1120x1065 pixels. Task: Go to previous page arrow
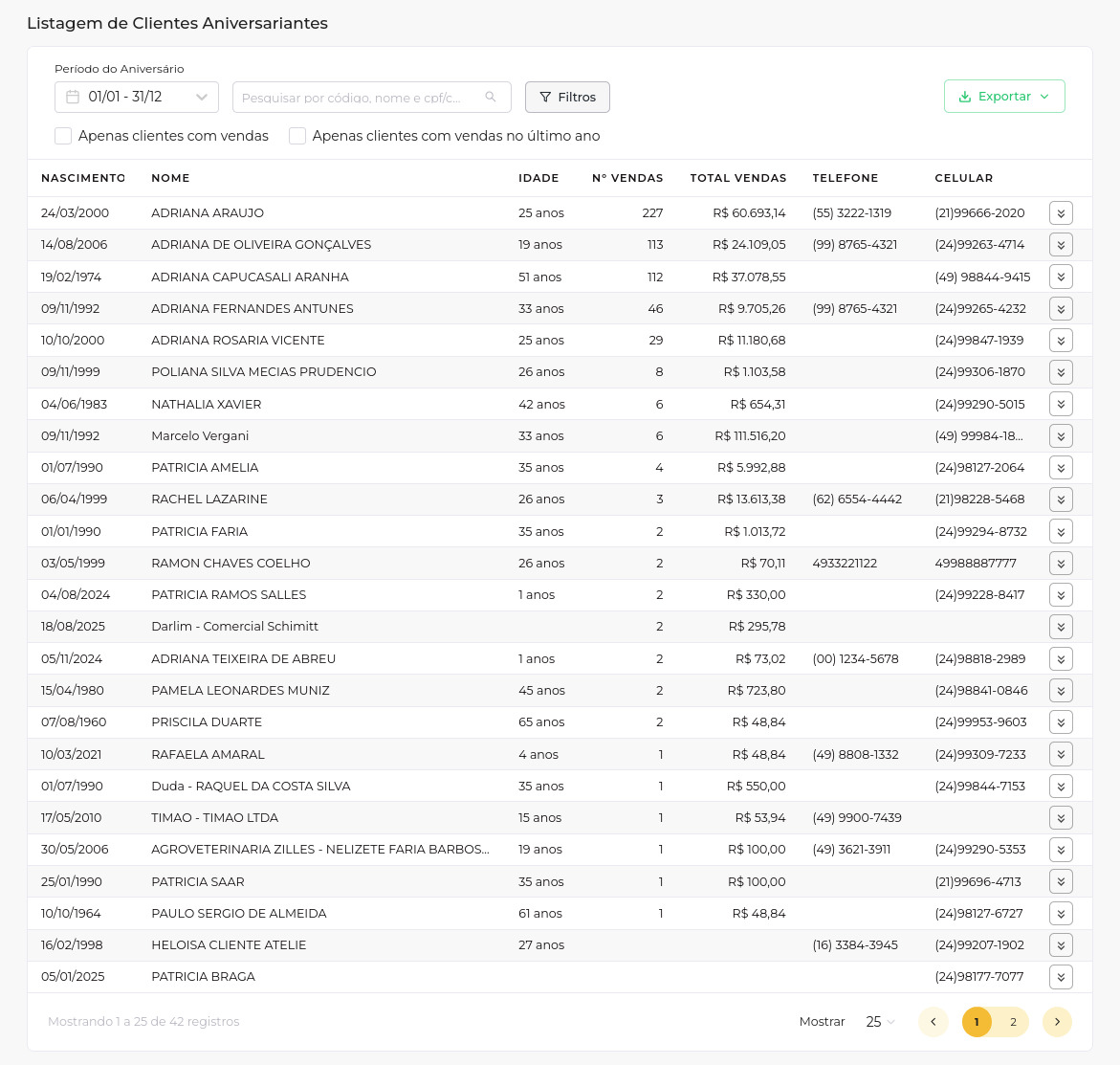933,1022
